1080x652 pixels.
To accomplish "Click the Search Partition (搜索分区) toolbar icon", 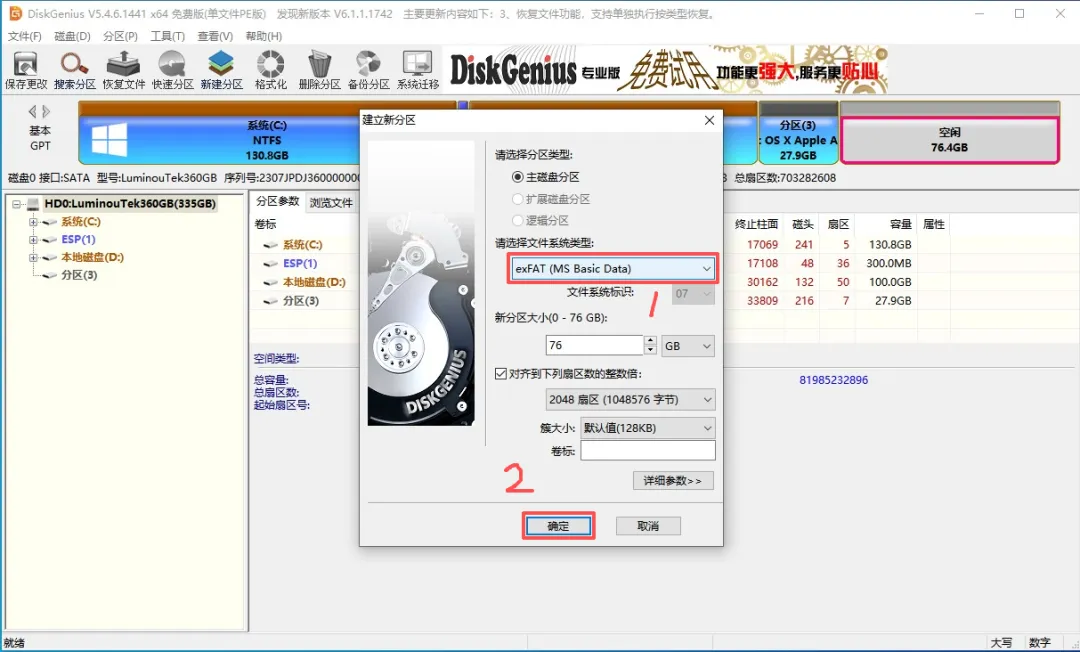I will click(74, 70).
